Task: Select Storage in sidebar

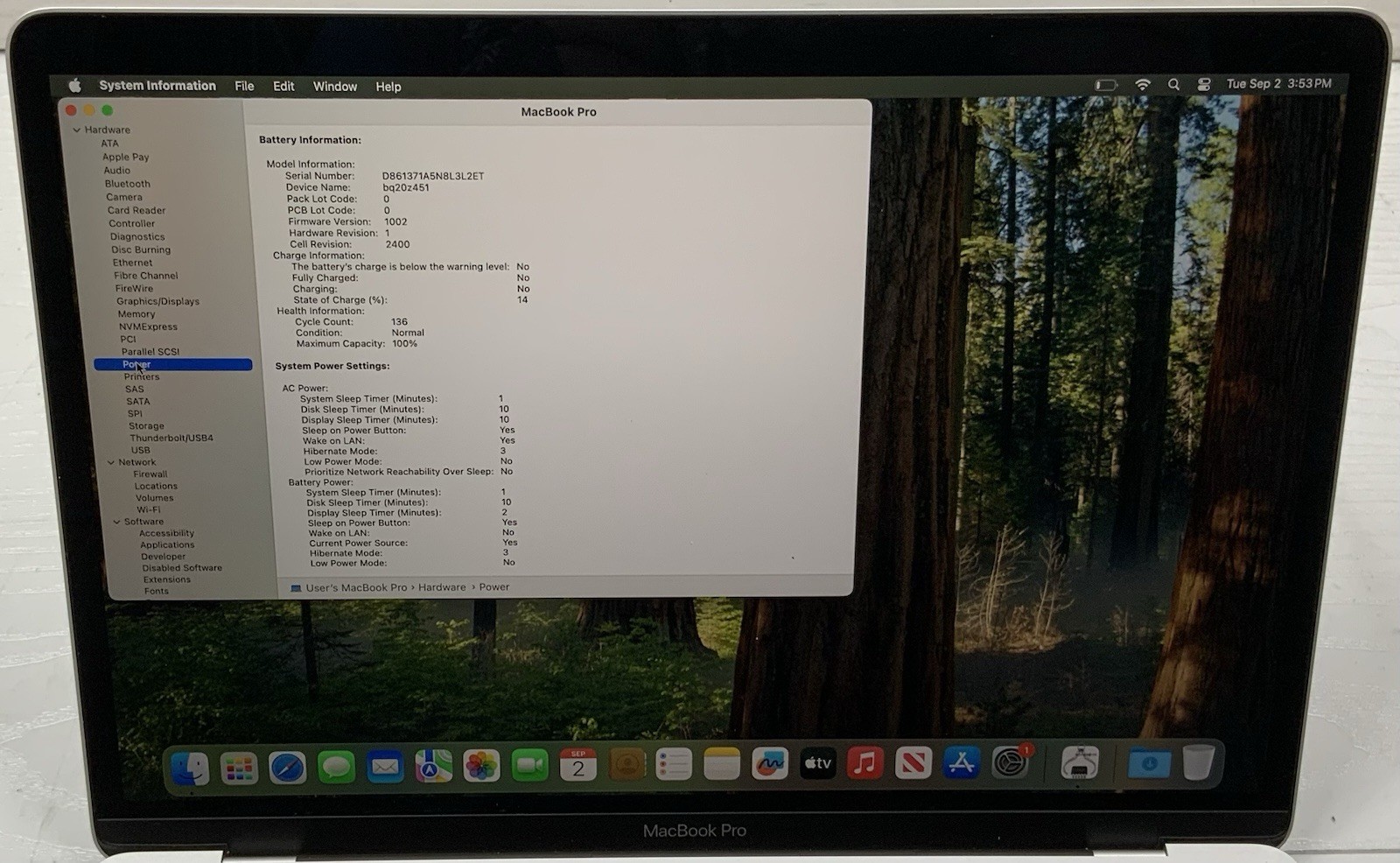Action: point(146,425)
